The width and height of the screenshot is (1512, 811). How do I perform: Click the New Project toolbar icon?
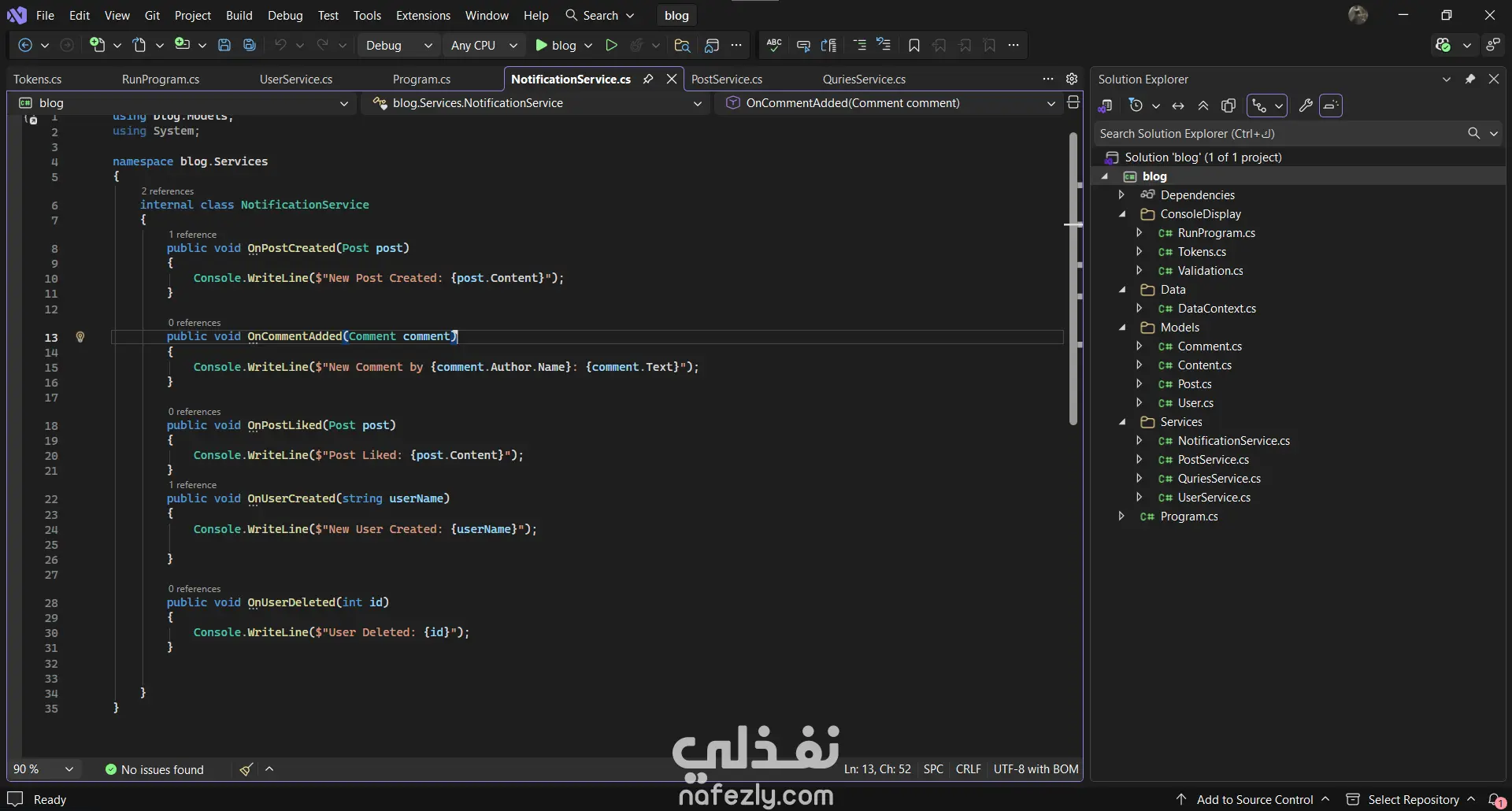97,45
